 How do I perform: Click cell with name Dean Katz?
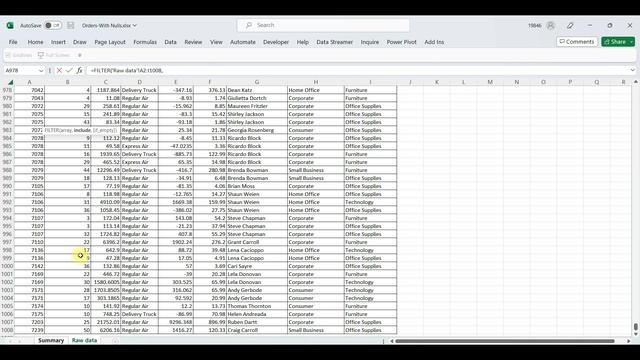pos(257,90)
